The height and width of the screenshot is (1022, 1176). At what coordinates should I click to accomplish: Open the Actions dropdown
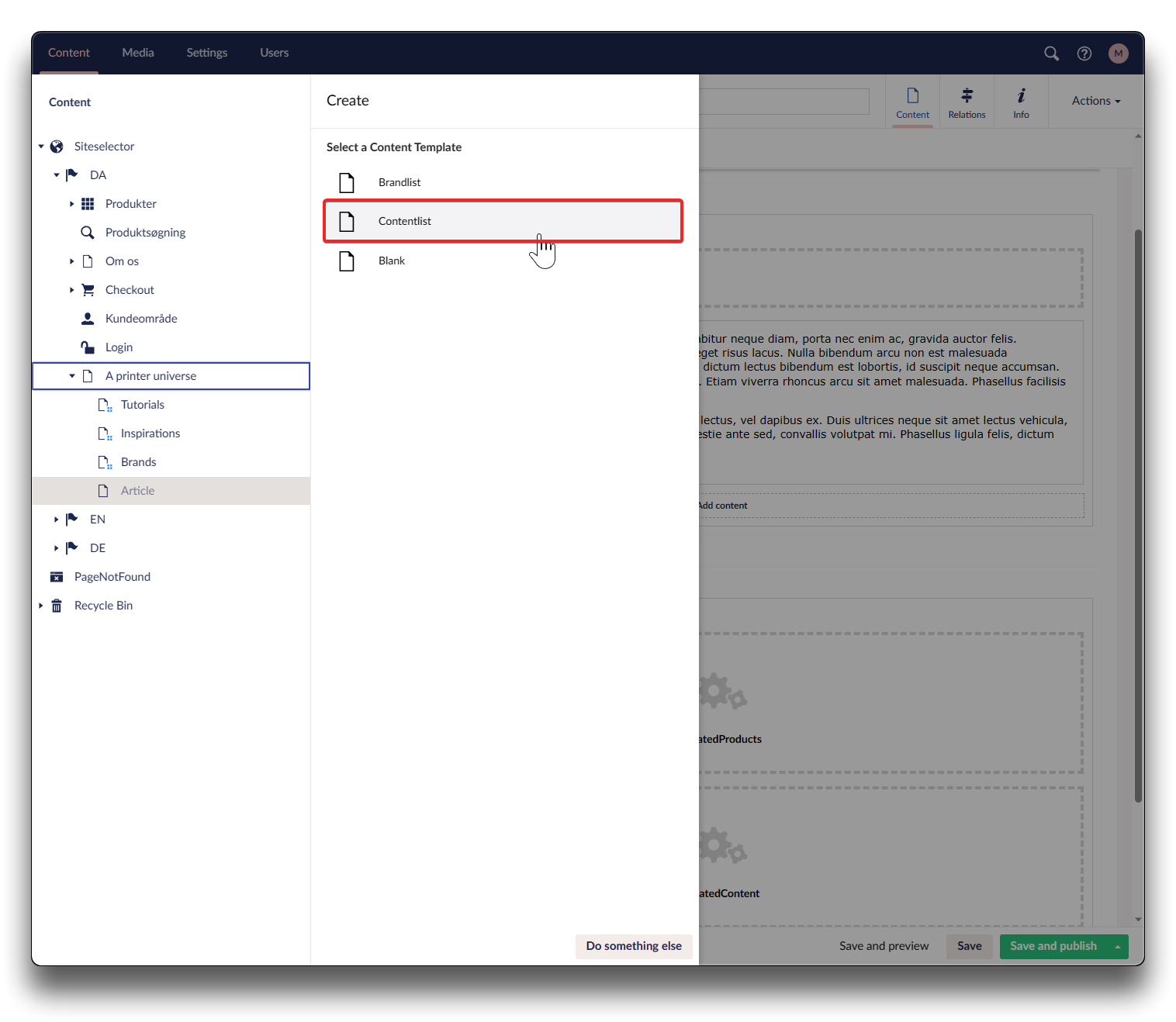click(x=1095, y=101)
